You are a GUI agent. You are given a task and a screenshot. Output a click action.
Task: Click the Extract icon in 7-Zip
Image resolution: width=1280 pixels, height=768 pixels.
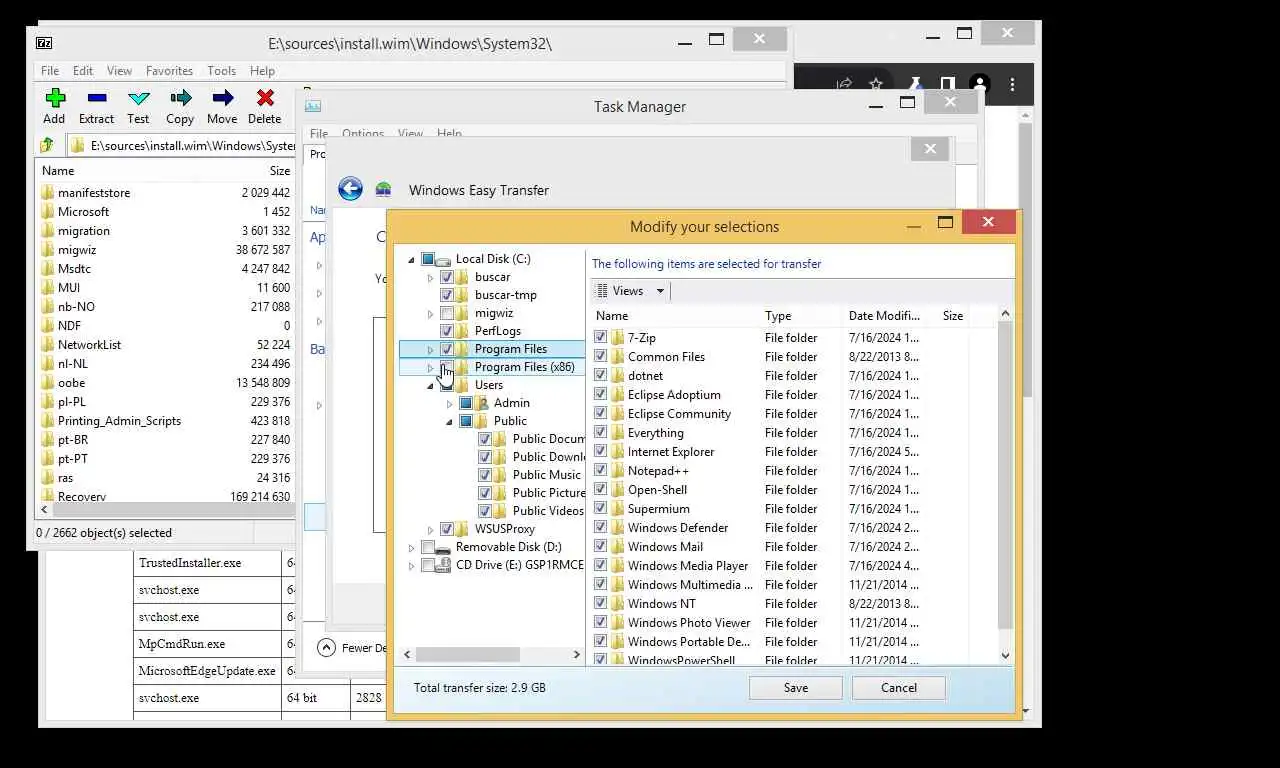pyautogui.click(x=97, y=98)
